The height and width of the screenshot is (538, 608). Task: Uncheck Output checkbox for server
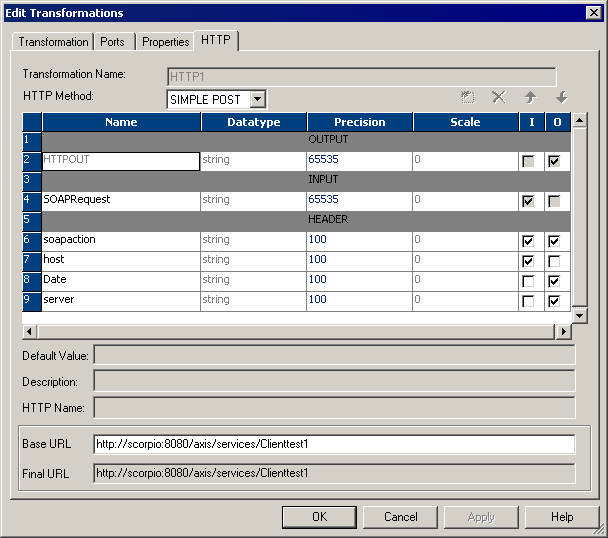click(554, 301)
